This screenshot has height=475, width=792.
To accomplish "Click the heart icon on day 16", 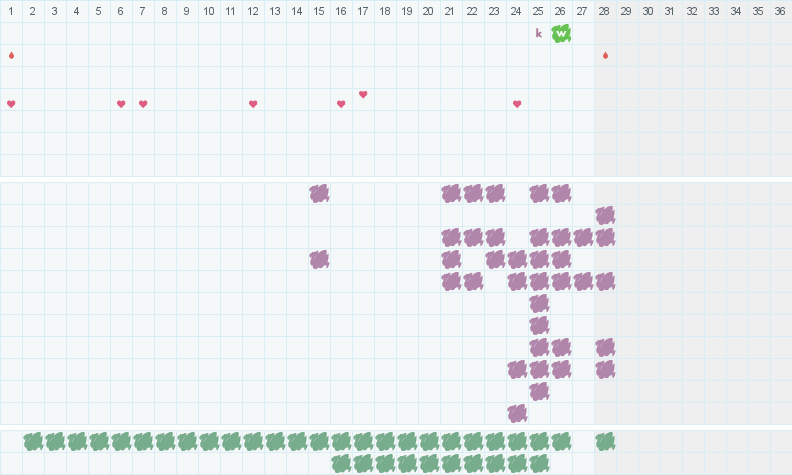I will 341,104.
